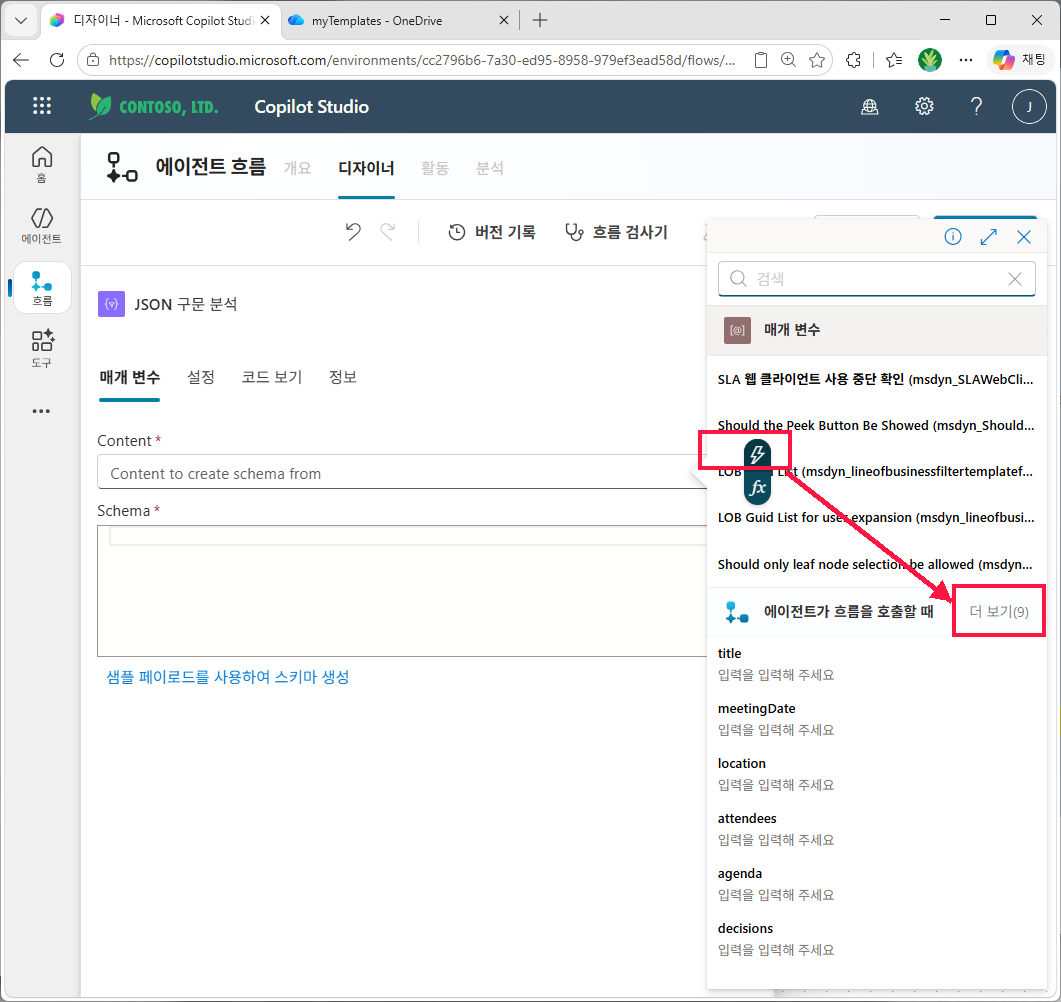Screen dimensions: 1061x1002
Task: Select the location dynamic content item
Action: 876,774
